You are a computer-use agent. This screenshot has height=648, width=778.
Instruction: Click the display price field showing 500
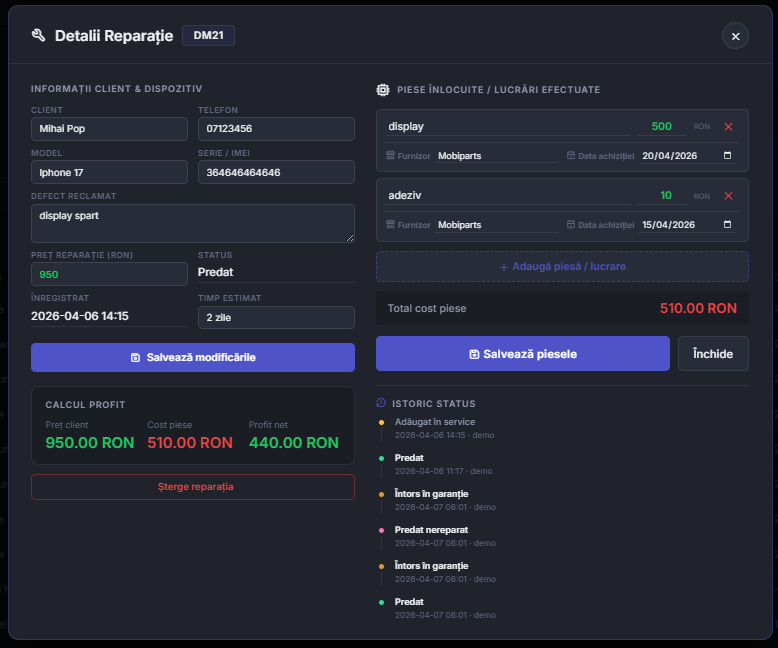[661, 127]
